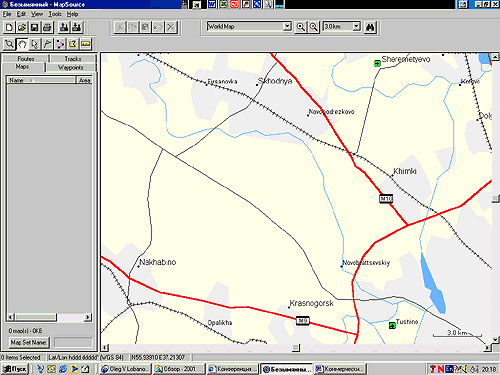The height and width of the screenshot is (375, 500).
Task: Click the Open file icon
Action: (22, 27)
